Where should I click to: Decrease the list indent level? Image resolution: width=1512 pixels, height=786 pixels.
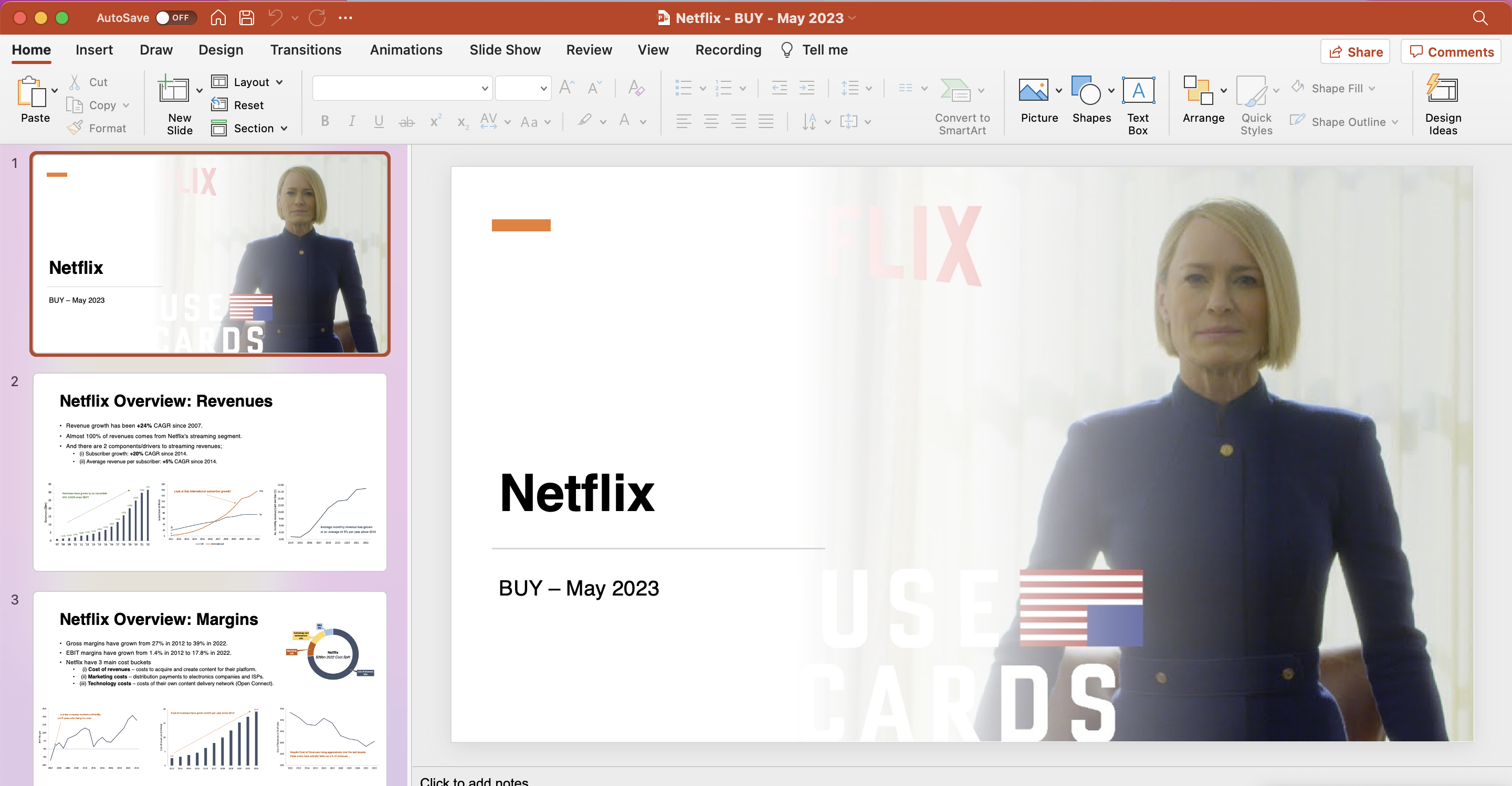779,88
